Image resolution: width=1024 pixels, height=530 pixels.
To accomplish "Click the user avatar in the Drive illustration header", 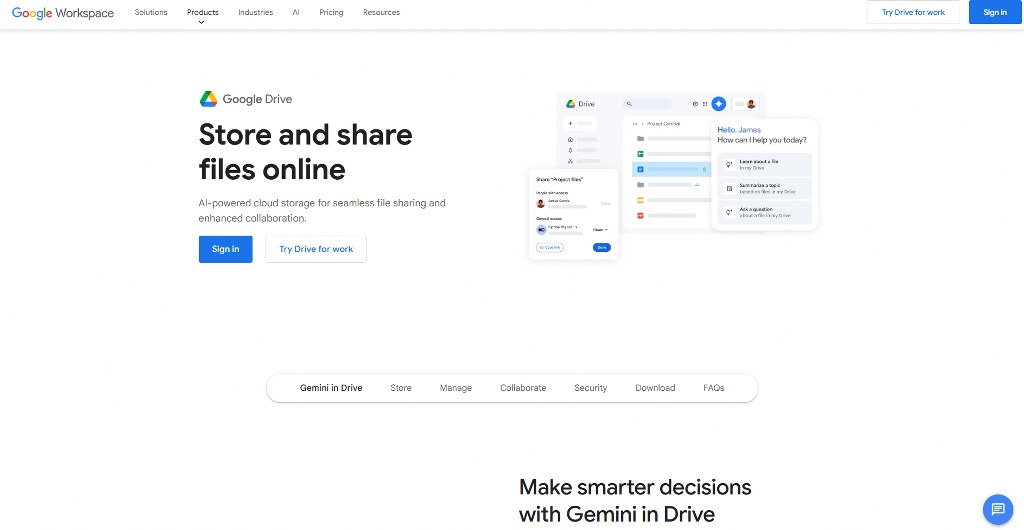I will [751, 104].
